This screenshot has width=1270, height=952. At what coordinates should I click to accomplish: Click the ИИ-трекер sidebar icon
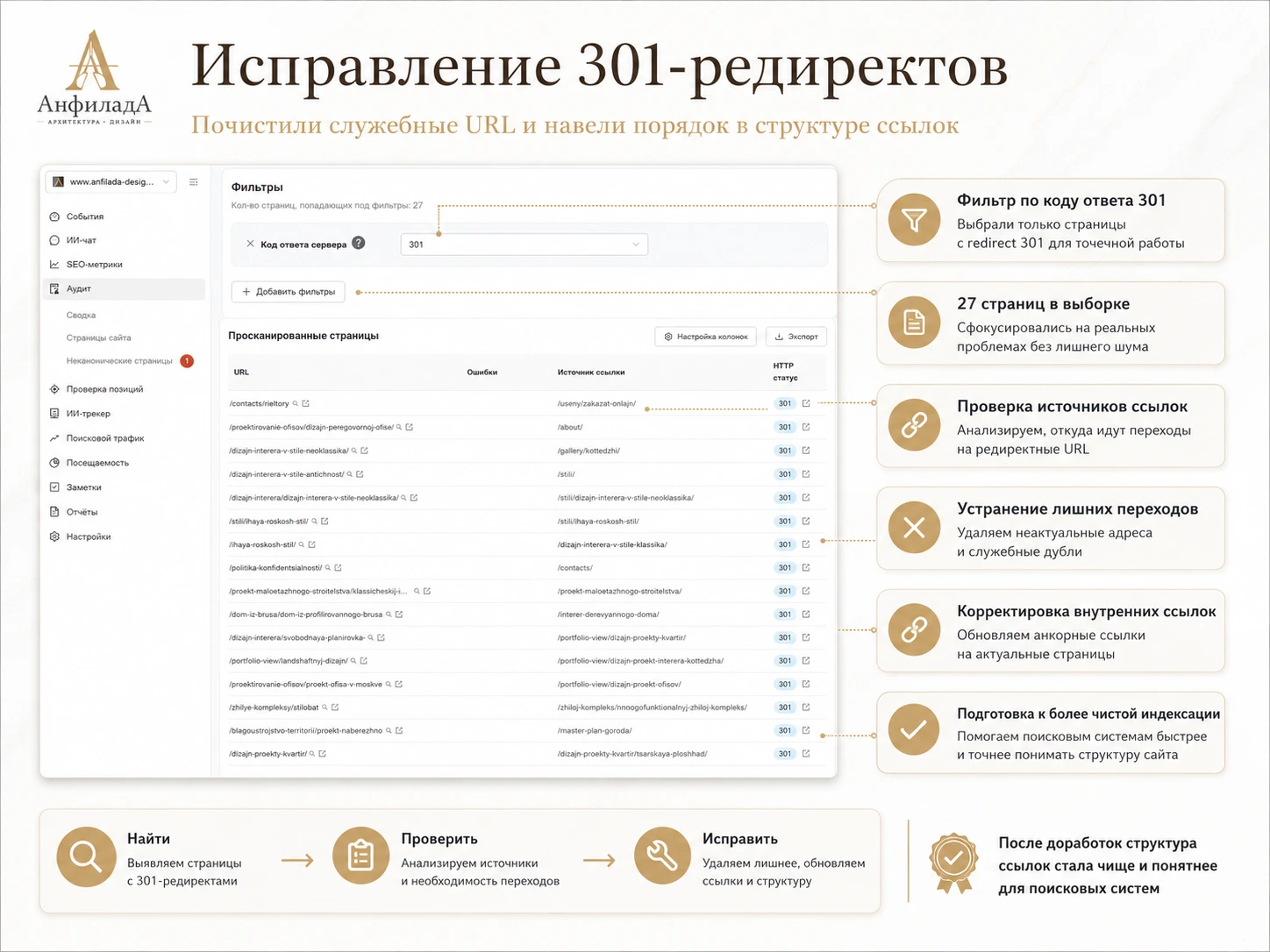54,414
